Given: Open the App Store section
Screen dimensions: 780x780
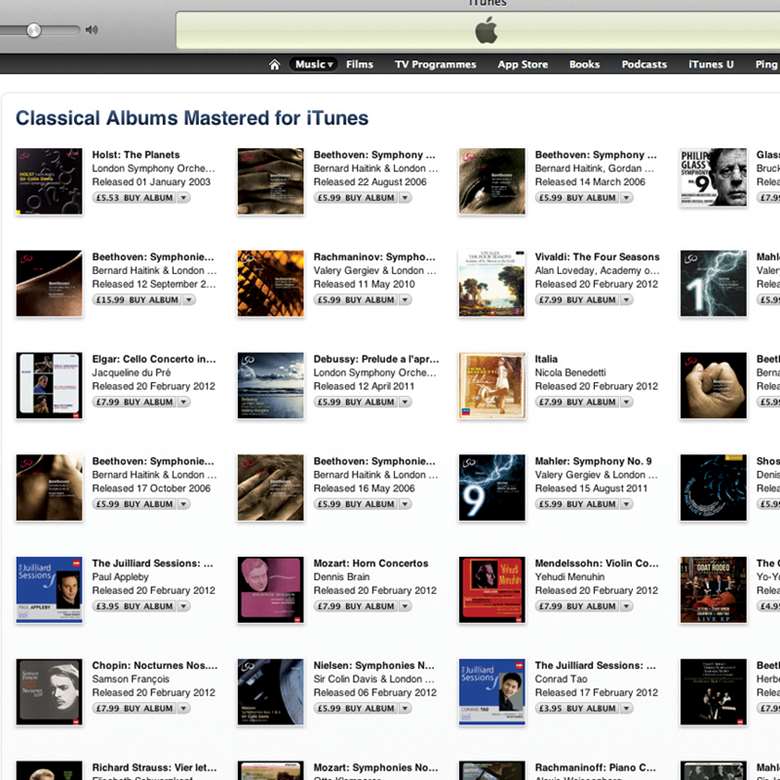Looking at the screenshot, I should coord(522,65).
